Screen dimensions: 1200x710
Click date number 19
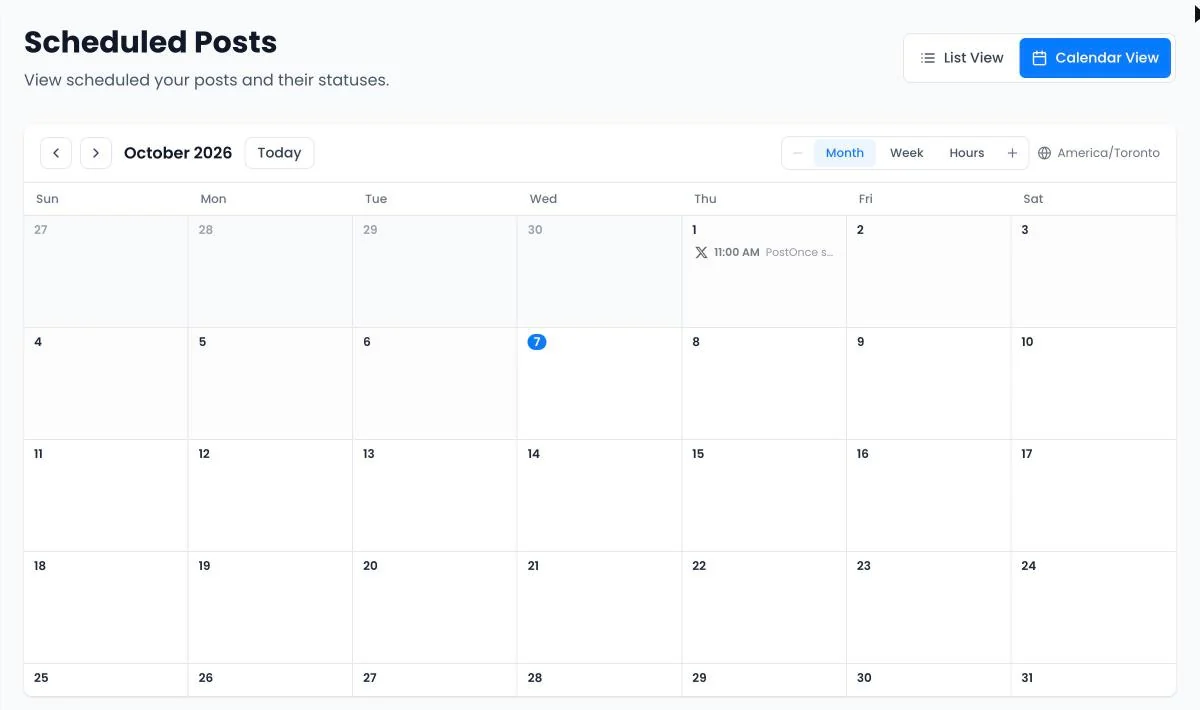pyautogui.click(x=204, y=566)
